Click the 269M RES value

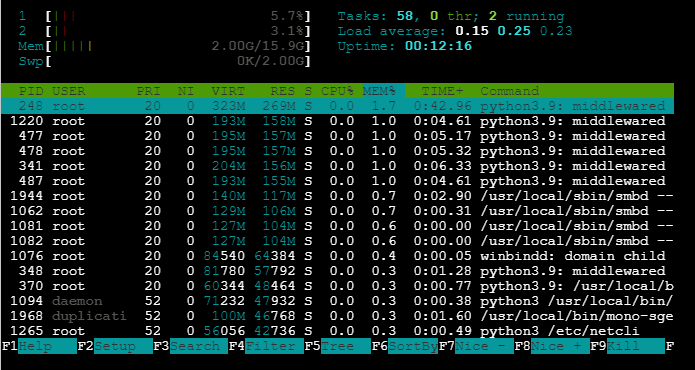click(x=278, y=106)
